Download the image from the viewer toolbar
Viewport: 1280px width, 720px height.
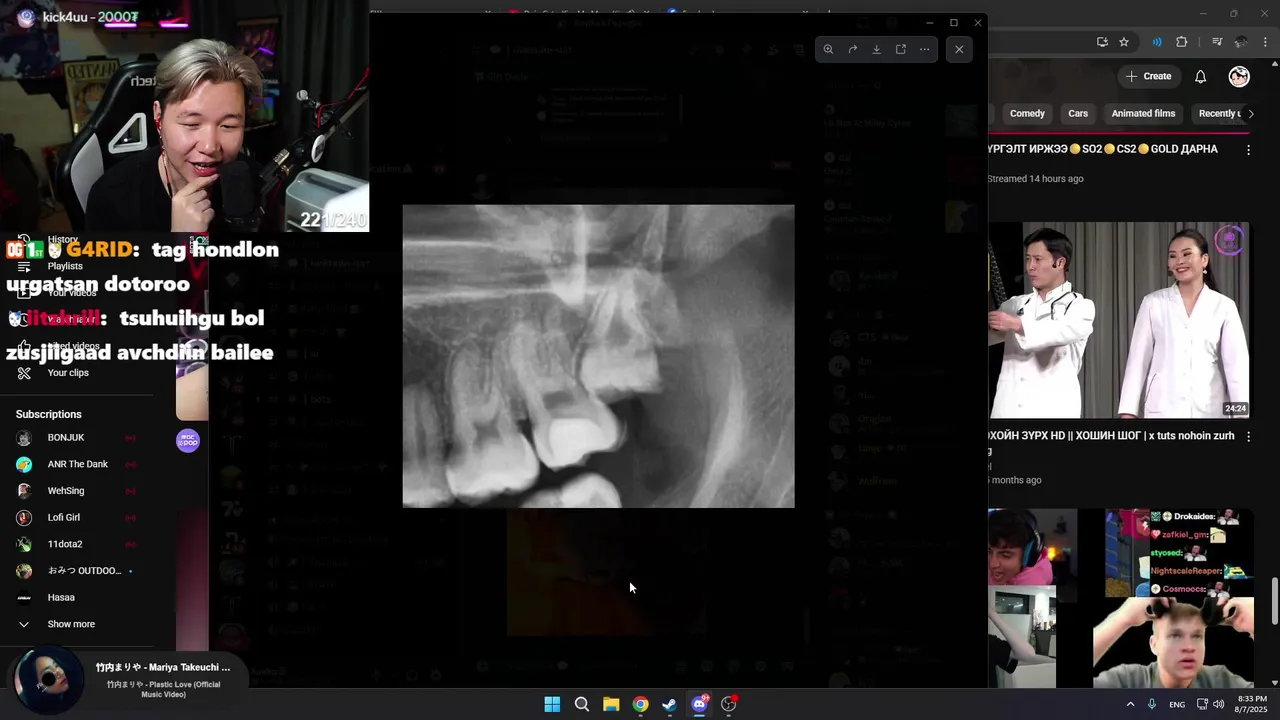coord(876,49)
